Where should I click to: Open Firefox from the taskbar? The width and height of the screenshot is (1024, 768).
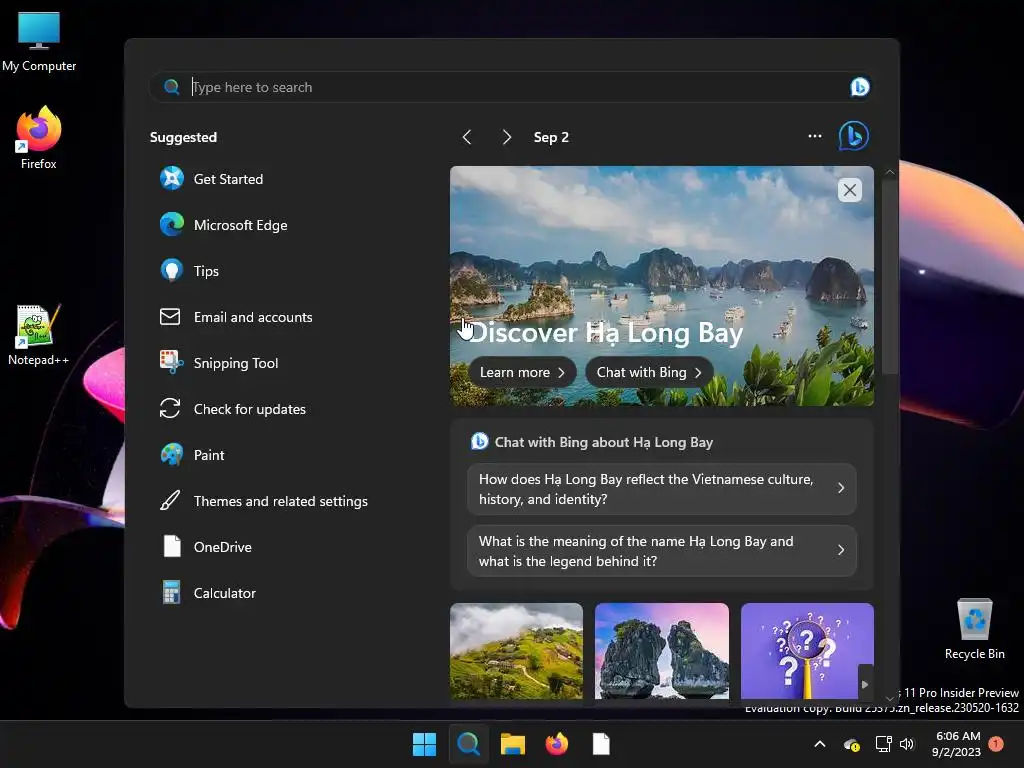click(556, 744)
